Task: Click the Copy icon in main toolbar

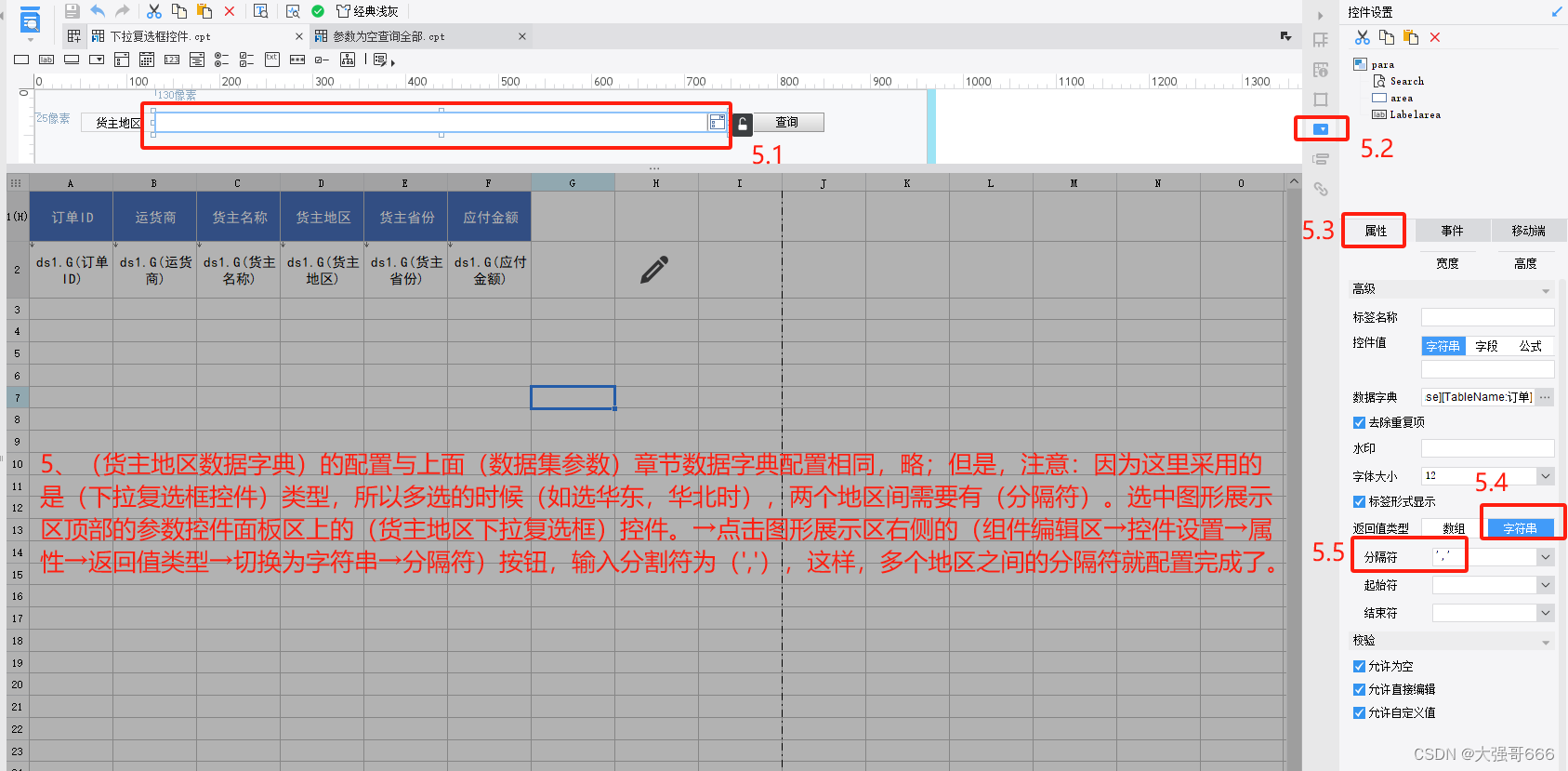Action: pyautogui.click(x=179, y=11)
